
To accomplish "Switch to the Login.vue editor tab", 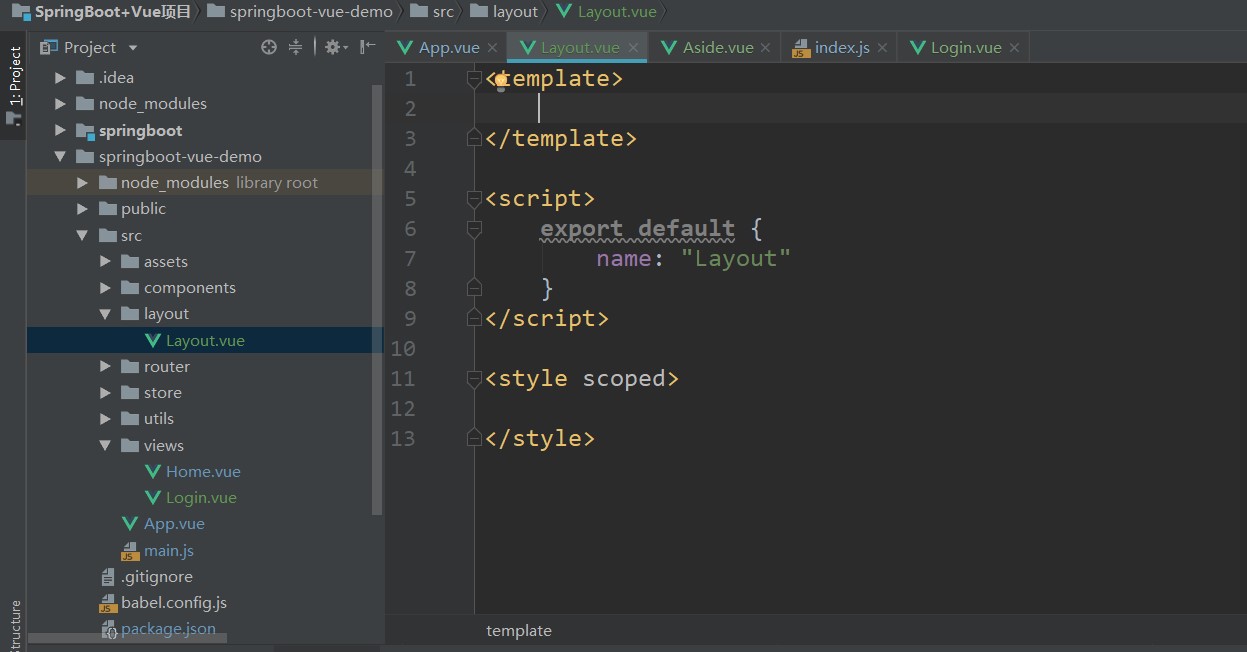I will coord(965,47).
